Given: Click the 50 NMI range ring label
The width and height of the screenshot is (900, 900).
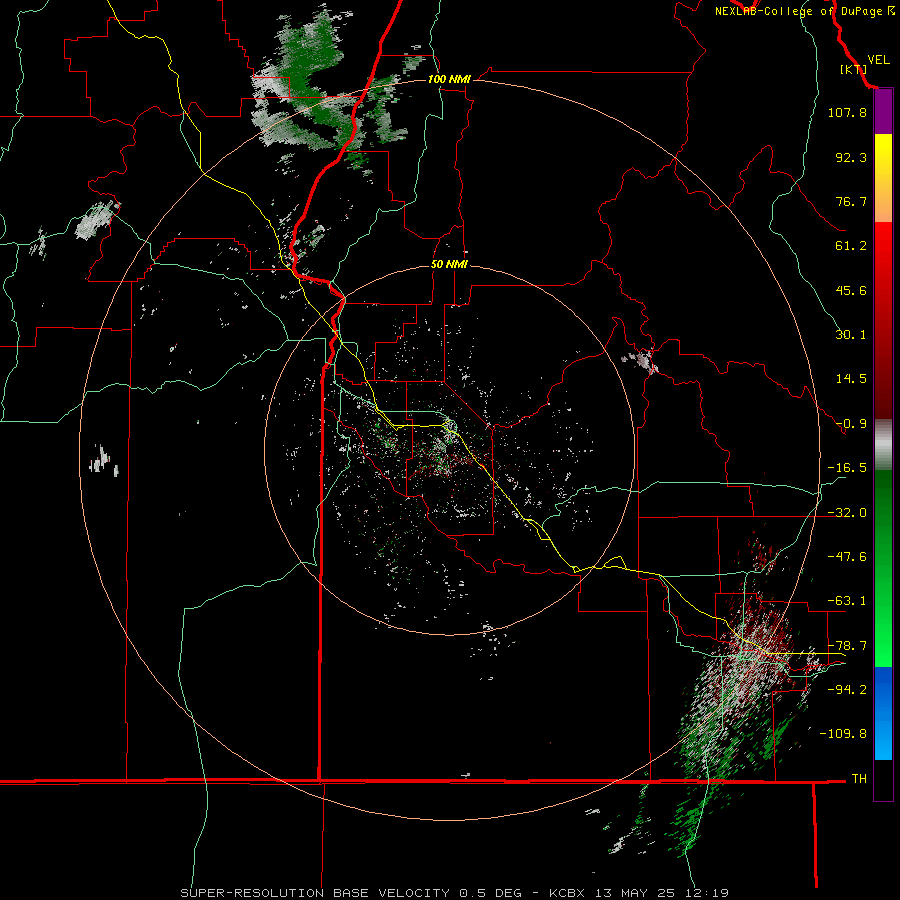Looking at the screenshot, I should click(449, 265).
